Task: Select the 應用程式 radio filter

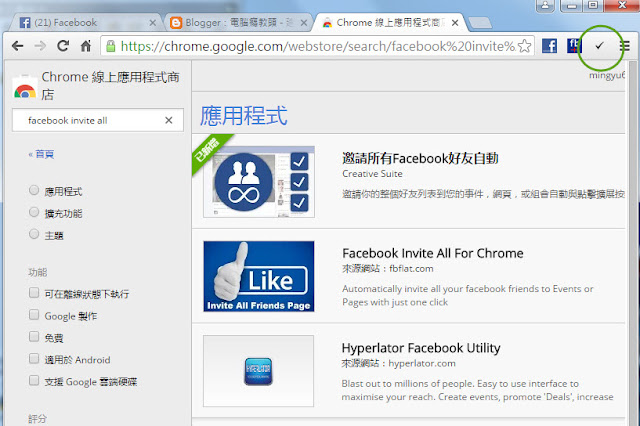Action: click(34, 190)
